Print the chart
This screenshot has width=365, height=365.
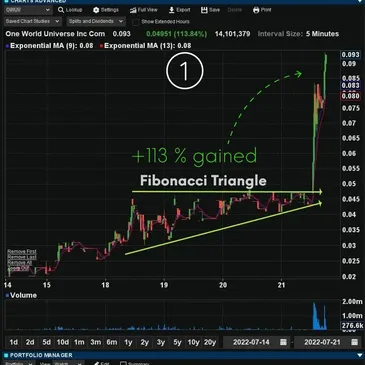[x=262, y=10]
